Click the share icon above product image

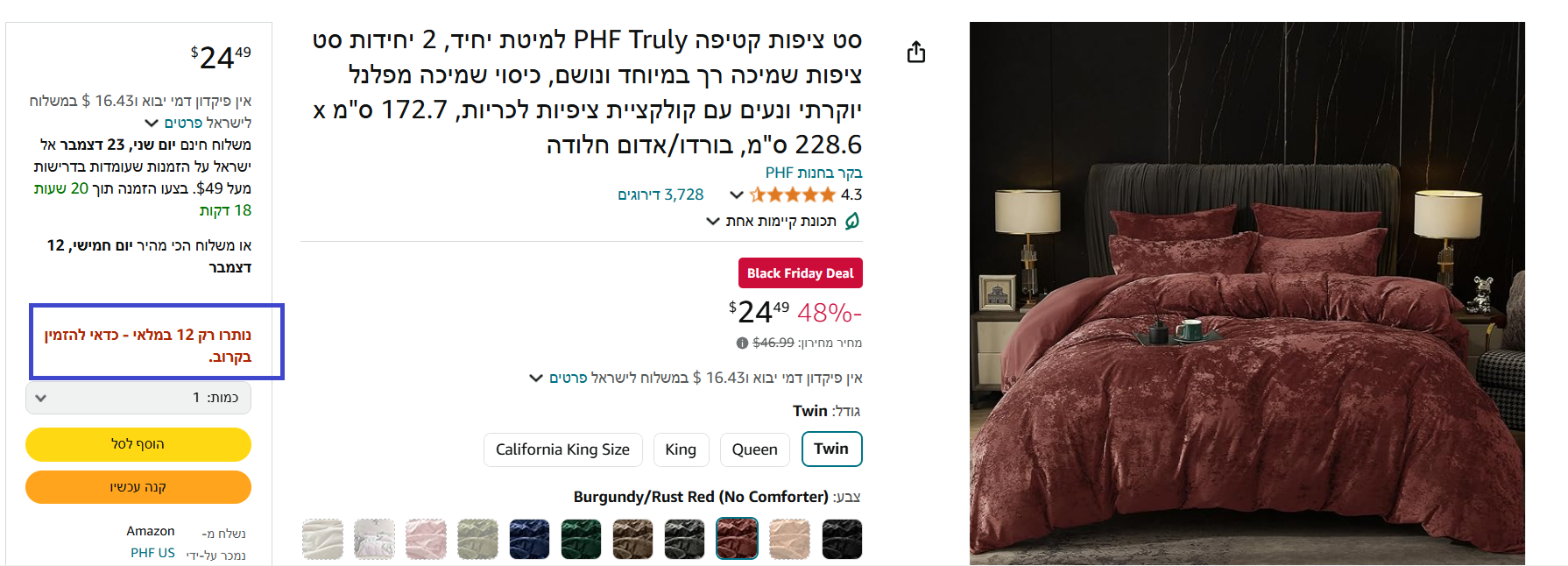click(916, 53)
